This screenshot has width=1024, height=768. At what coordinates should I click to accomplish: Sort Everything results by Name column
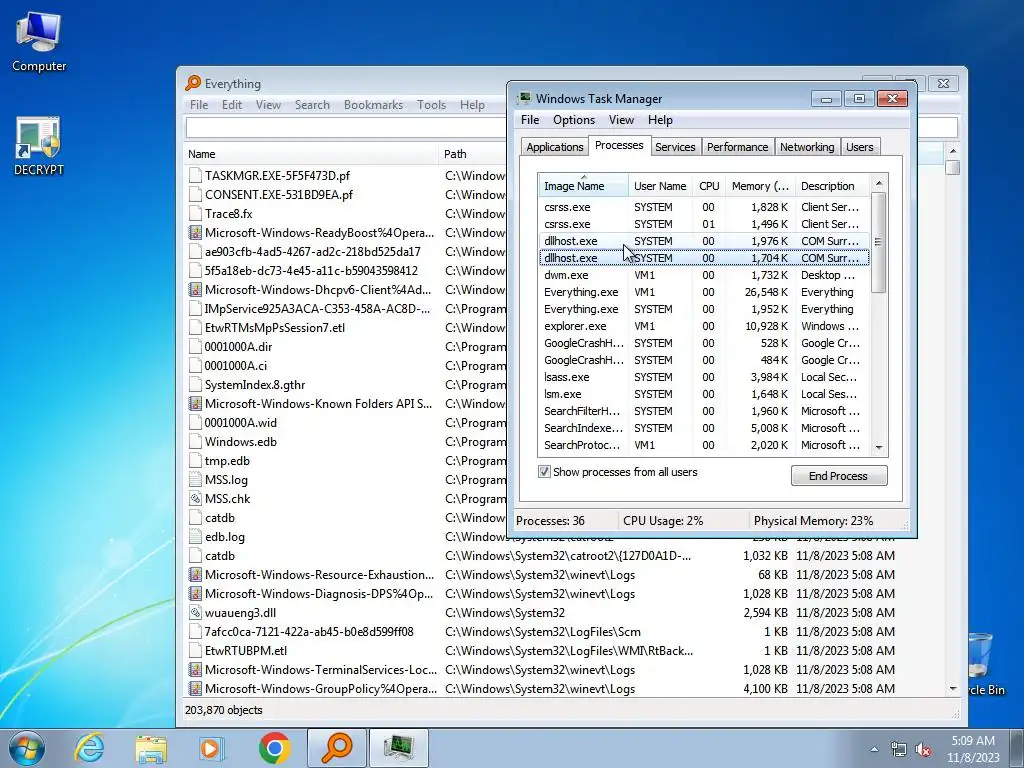[x=312, y=154]
